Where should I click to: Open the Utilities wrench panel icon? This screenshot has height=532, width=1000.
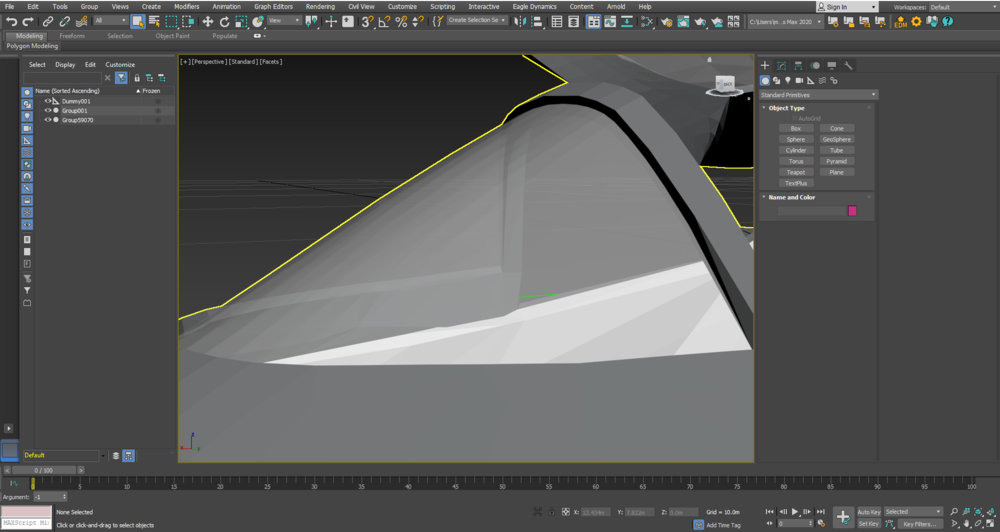(848, 66)
